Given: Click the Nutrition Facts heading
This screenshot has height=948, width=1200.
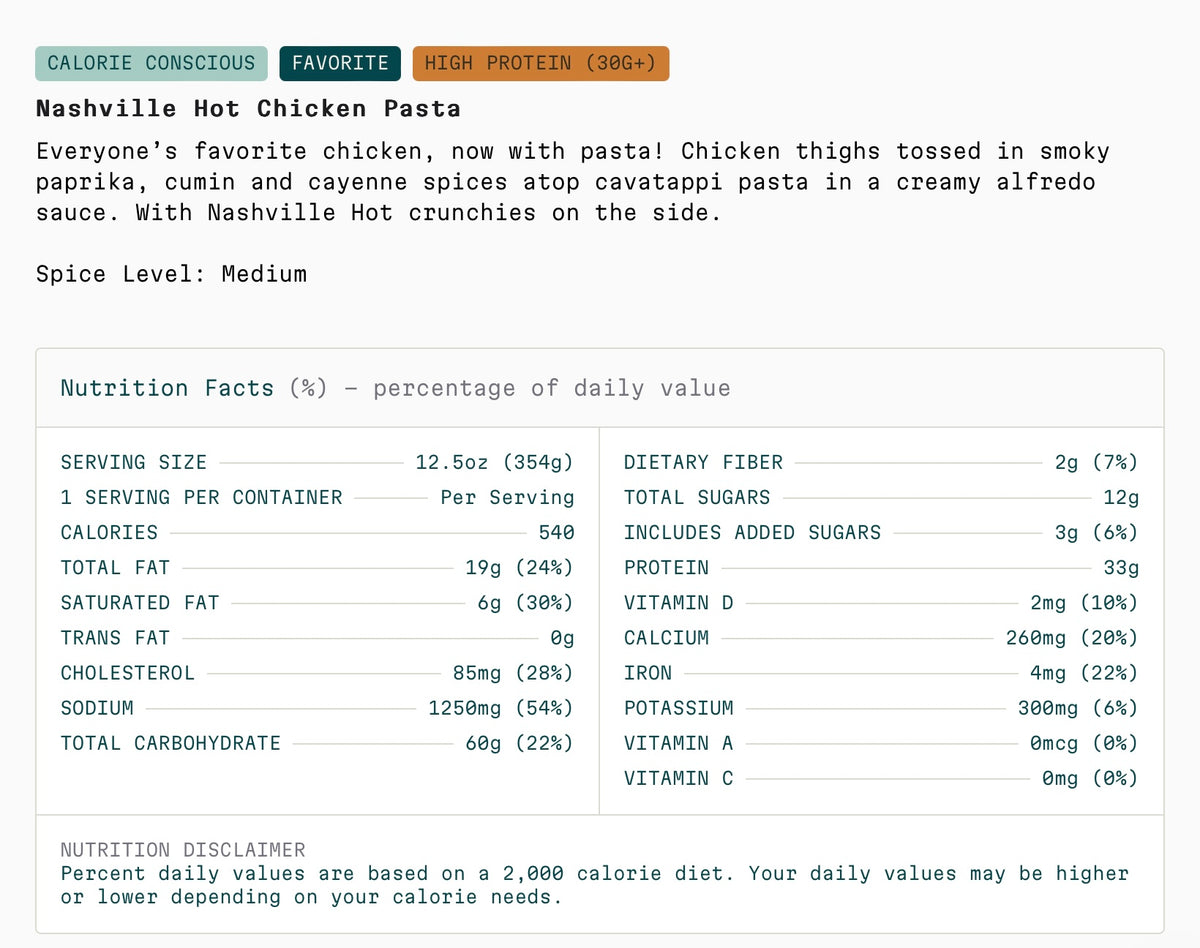Looking at the screenshot, I should [x=167, y=388].
